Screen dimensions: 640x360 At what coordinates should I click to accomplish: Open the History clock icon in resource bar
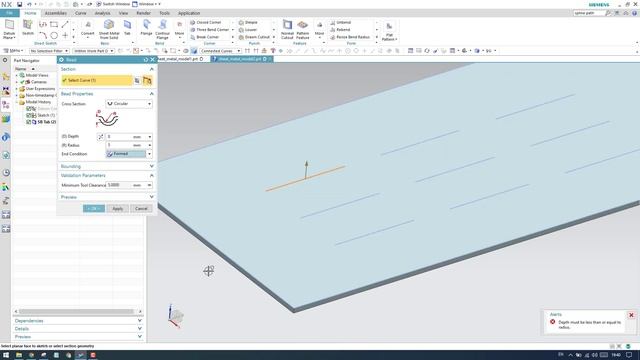(x=6, y=173)
